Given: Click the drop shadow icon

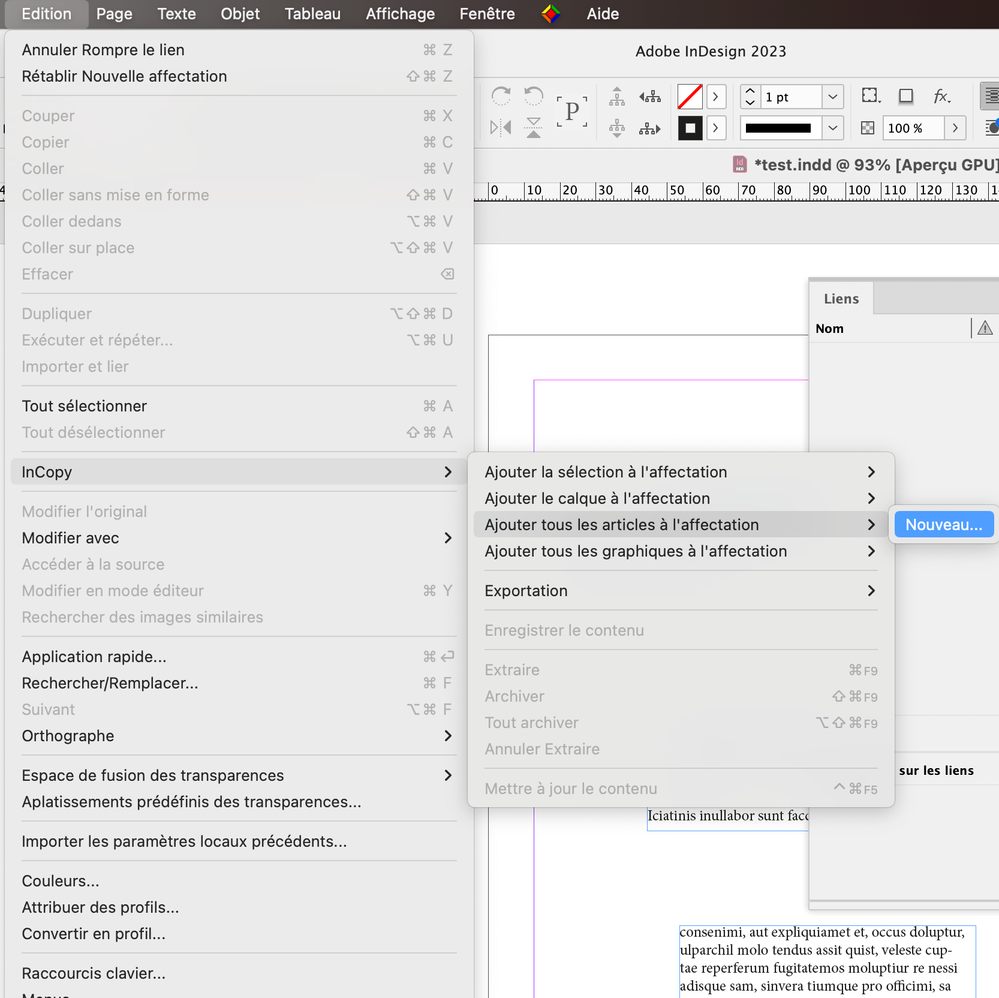Looking at the screenshot, I should (x=906, y=96).
